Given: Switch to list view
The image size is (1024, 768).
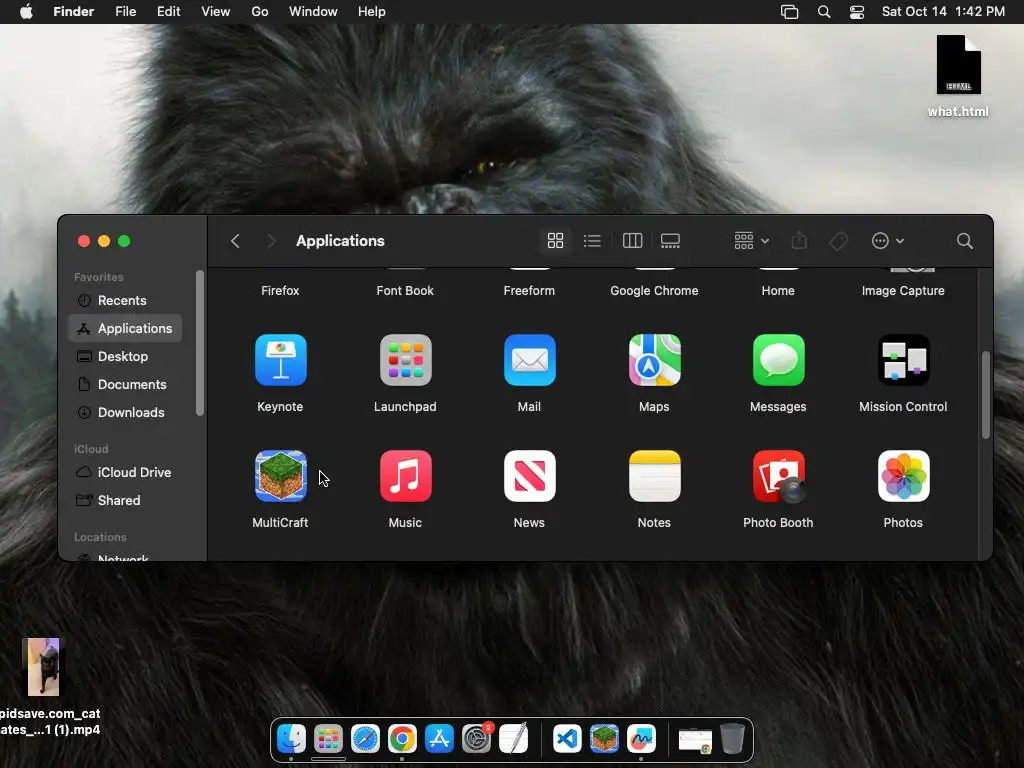Looking at the screenshot, I should tap(592, 241).
